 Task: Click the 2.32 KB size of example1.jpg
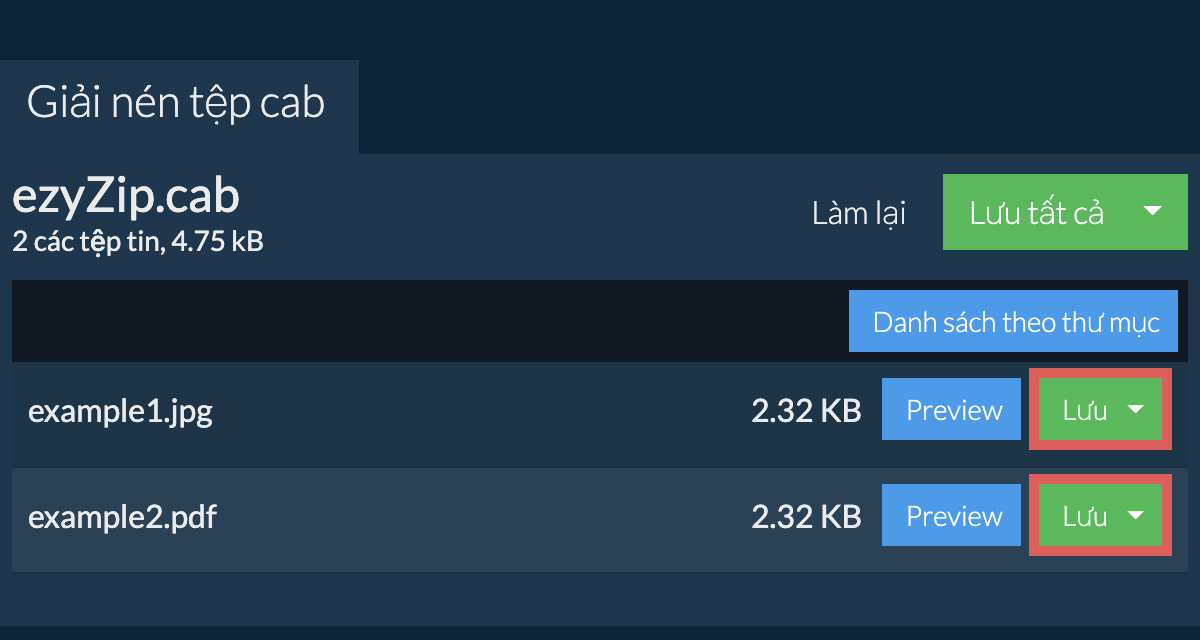point(806,411)
